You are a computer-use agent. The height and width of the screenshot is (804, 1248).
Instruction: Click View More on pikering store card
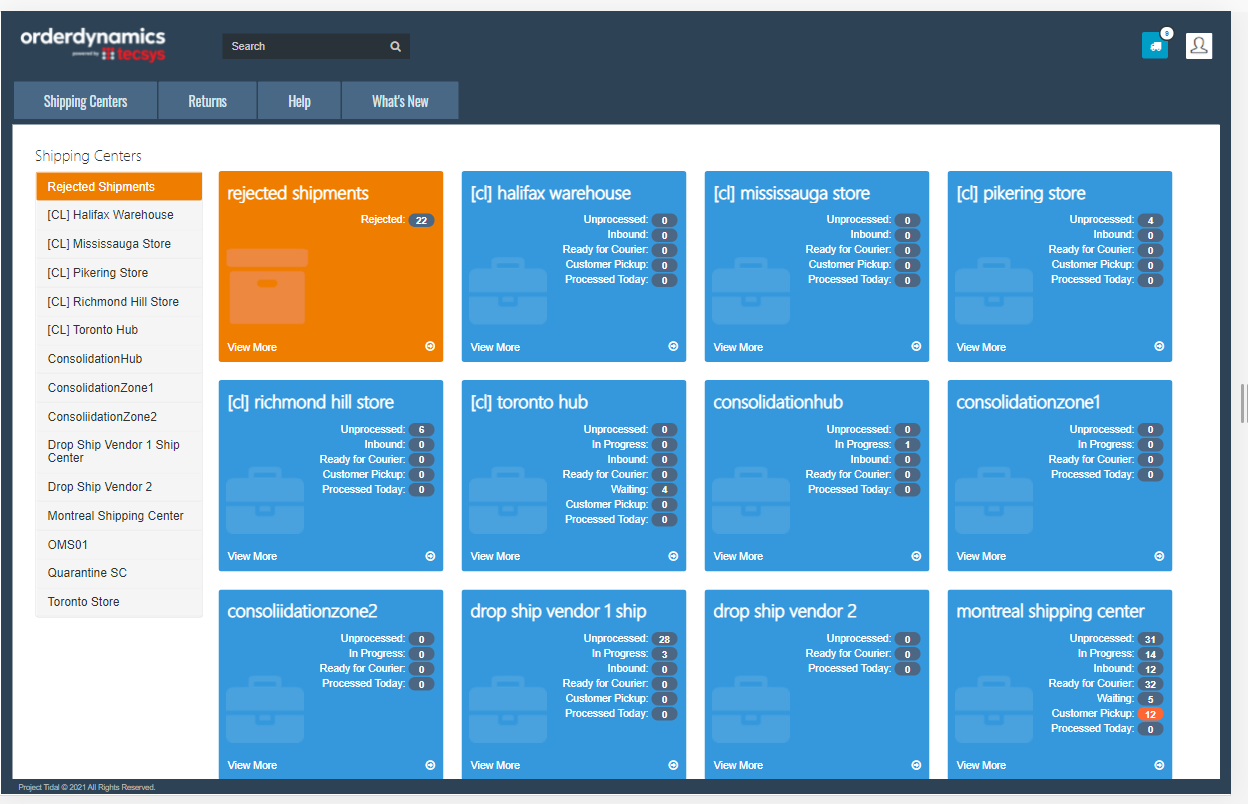981,347
